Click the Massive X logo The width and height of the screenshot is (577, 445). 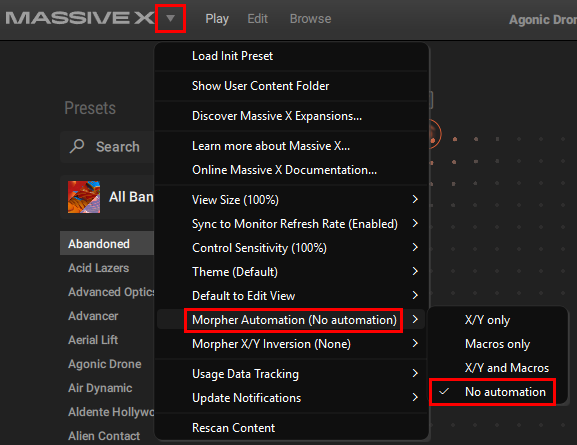coord(79,18)
